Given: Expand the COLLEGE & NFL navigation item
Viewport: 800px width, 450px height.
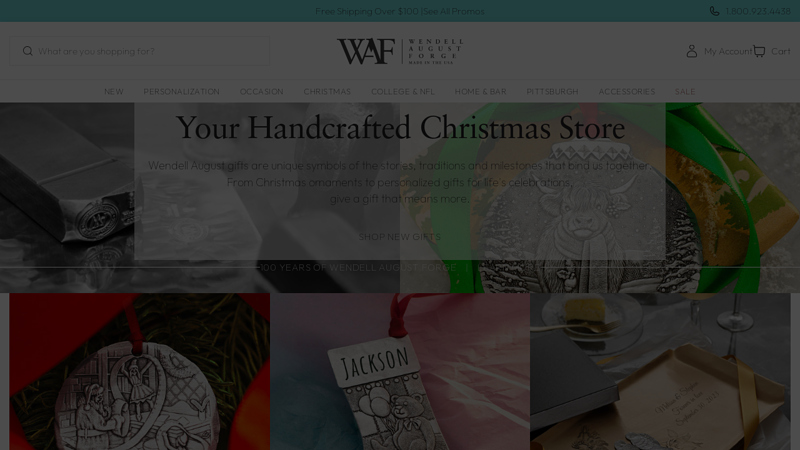Looking at the screenshot, I should pyautogui.click(x=403, y=91).
